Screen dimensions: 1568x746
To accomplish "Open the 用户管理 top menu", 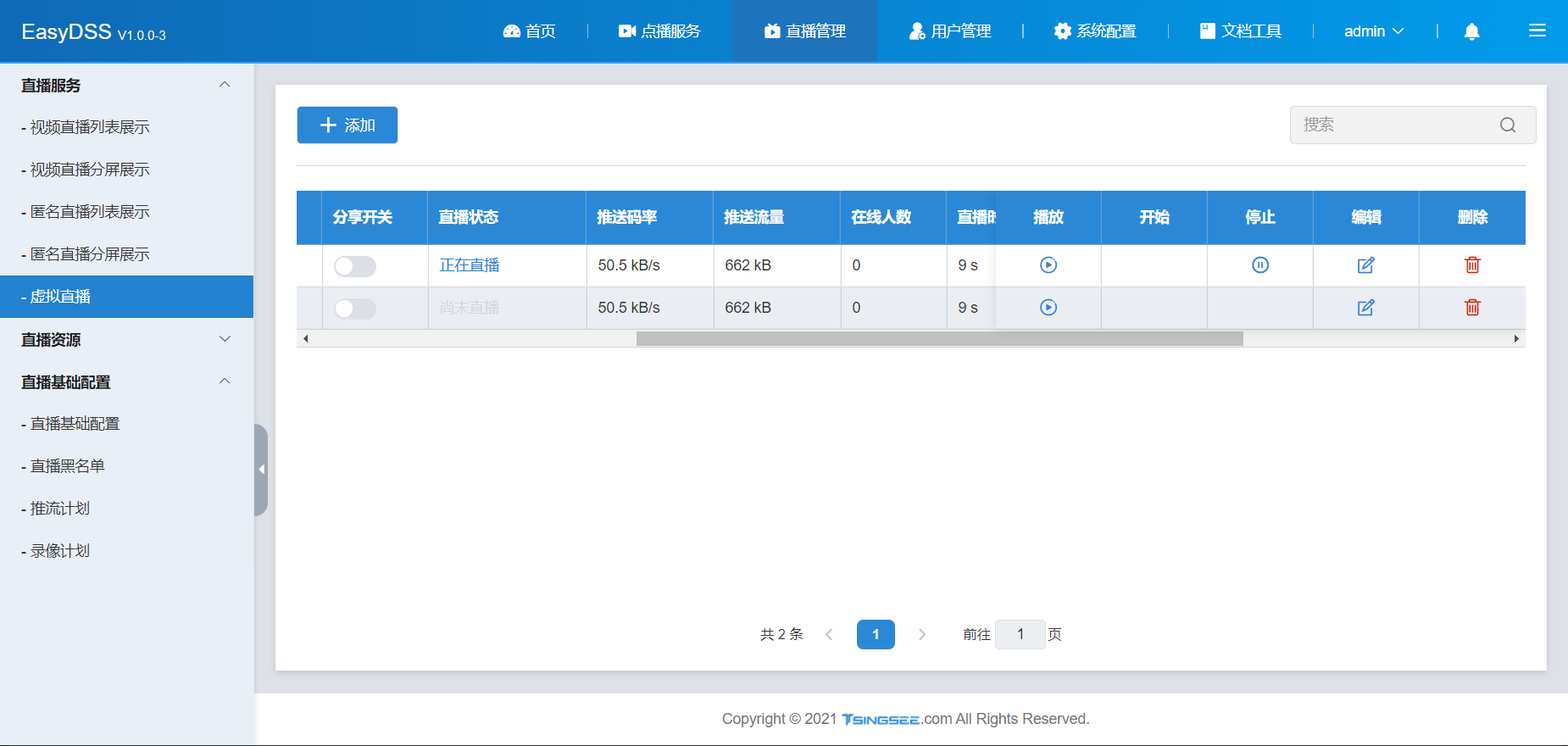I will tap(949, 31).
